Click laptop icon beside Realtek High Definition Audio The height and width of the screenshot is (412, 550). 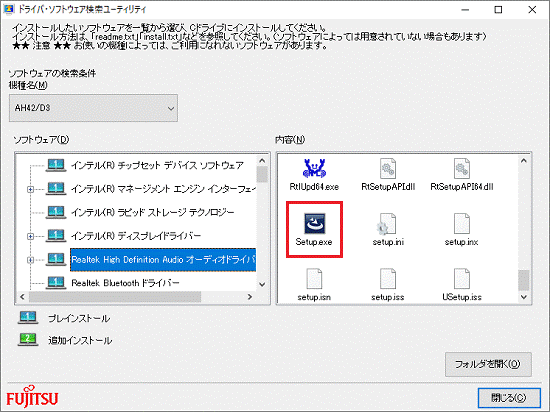pos(56,259)
